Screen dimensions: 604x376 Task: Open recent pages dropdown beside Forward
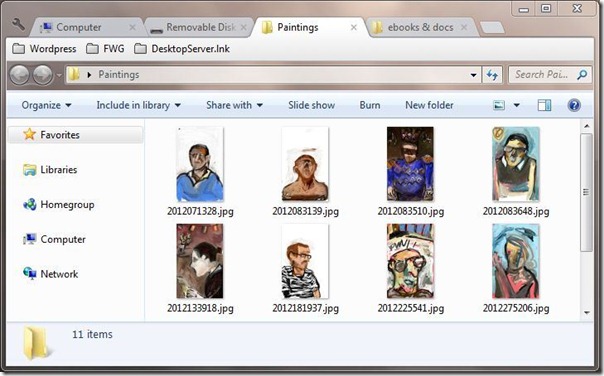tap(59, 75)
